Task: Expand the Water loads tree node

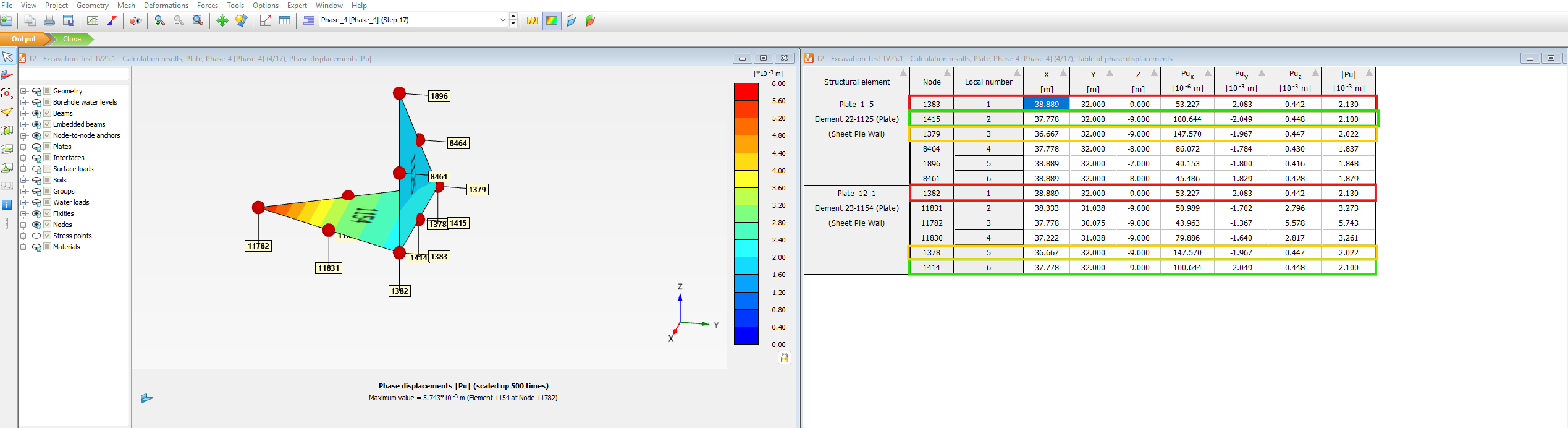Action: [x=23, y=202]
